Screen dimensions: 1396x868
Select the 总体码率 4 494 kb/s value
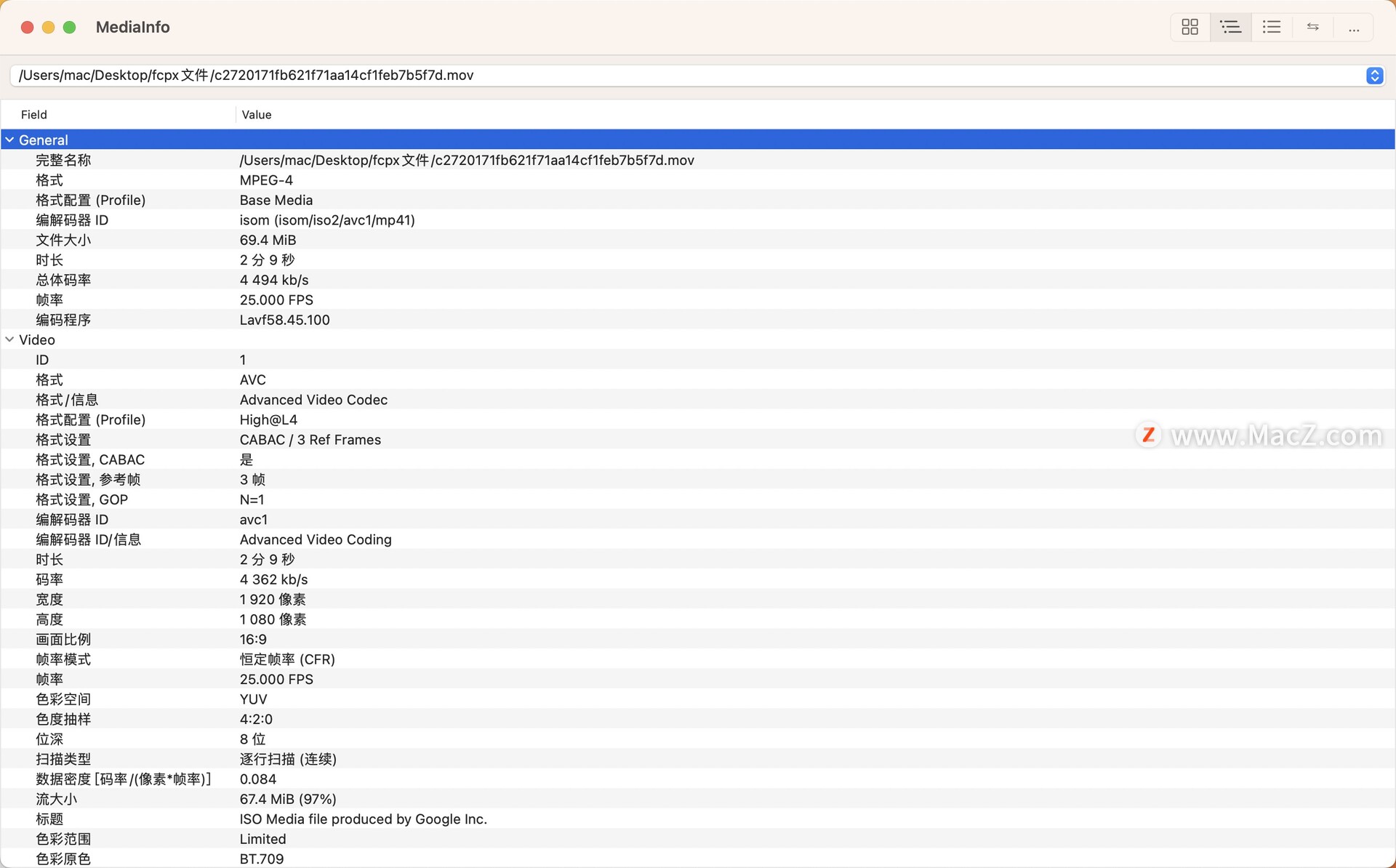click(274, 280)
